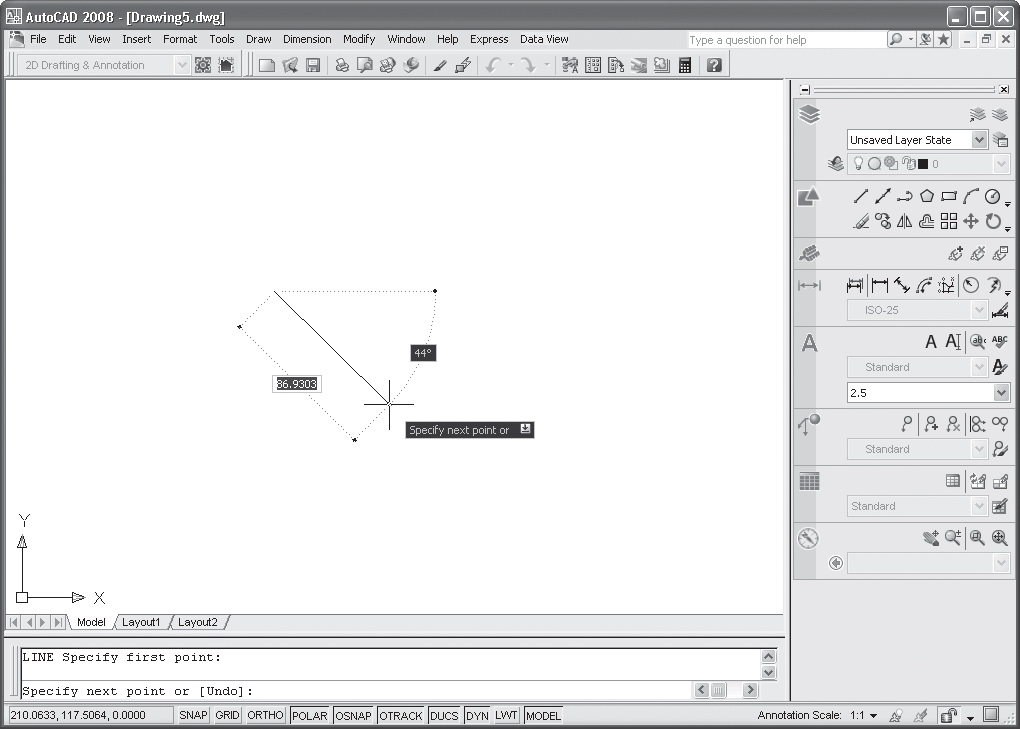Click the Match Properties brush icon

[x=440, y=65]
